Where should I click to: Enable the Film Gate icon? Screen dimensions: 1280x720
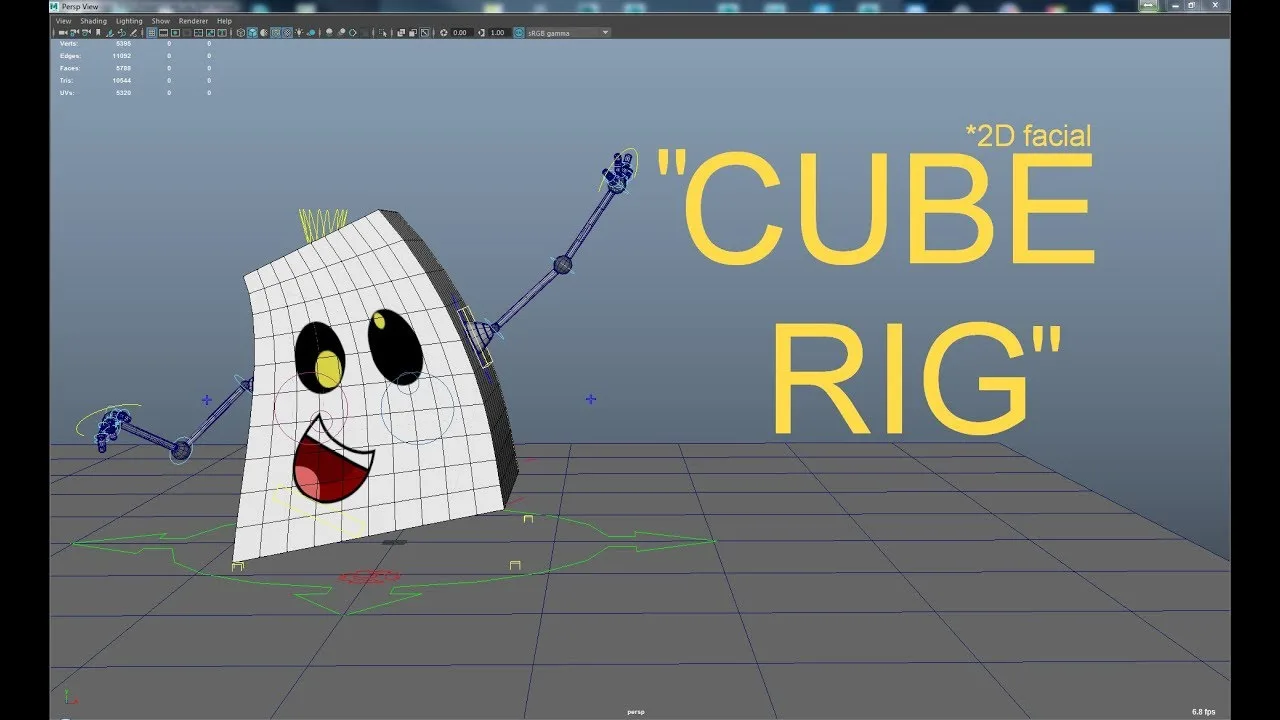[163, 32]
